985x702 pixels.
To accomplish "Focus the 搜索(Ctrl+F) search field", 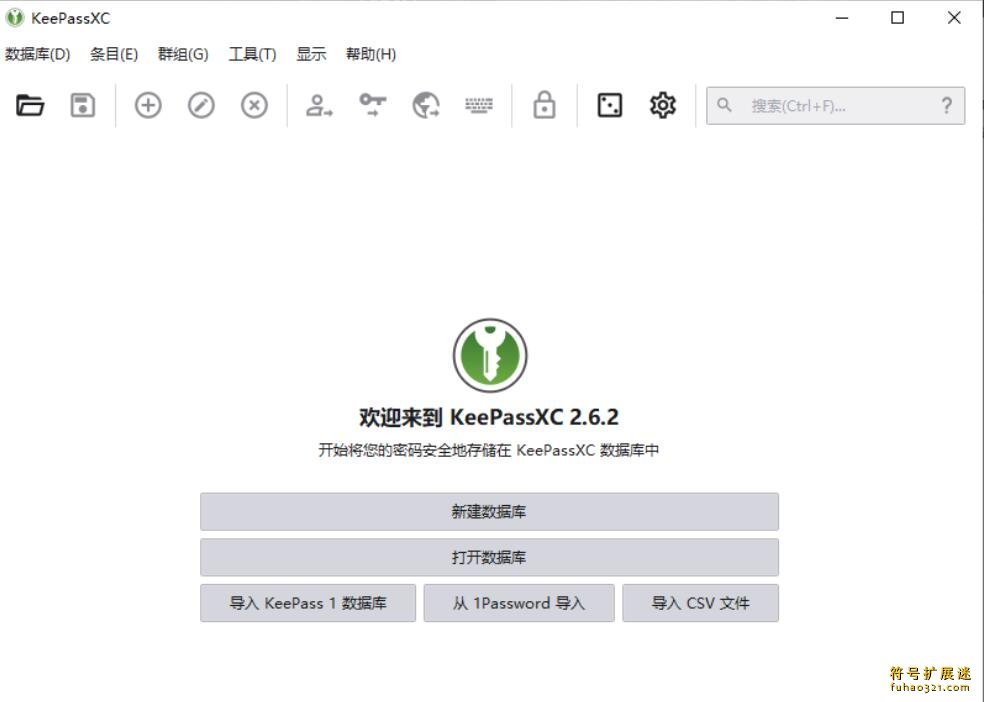I will (x=835, y=106).
